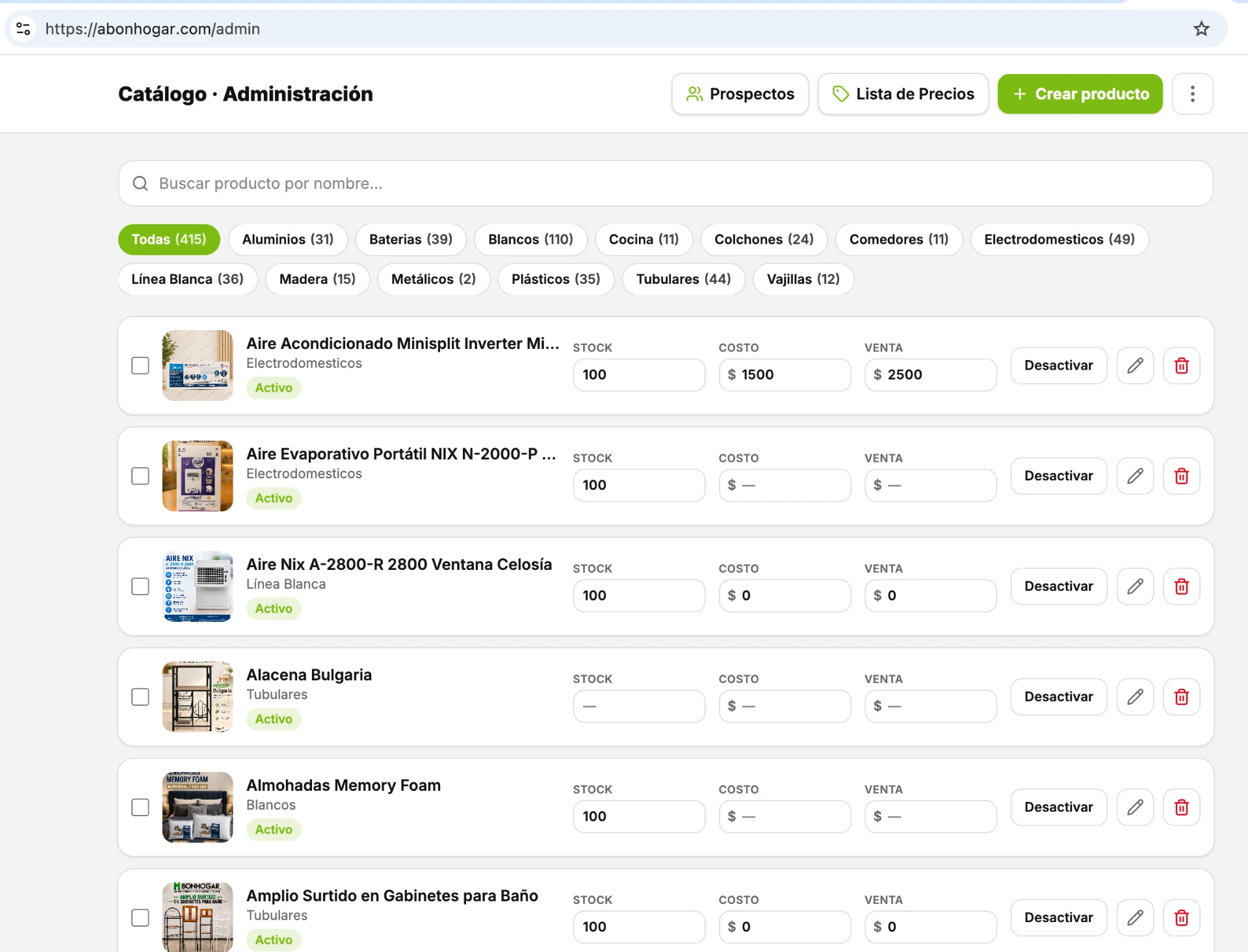
Task: Delete Almohadas Memory Foam via the trash icon
Action: (1181, 807)
